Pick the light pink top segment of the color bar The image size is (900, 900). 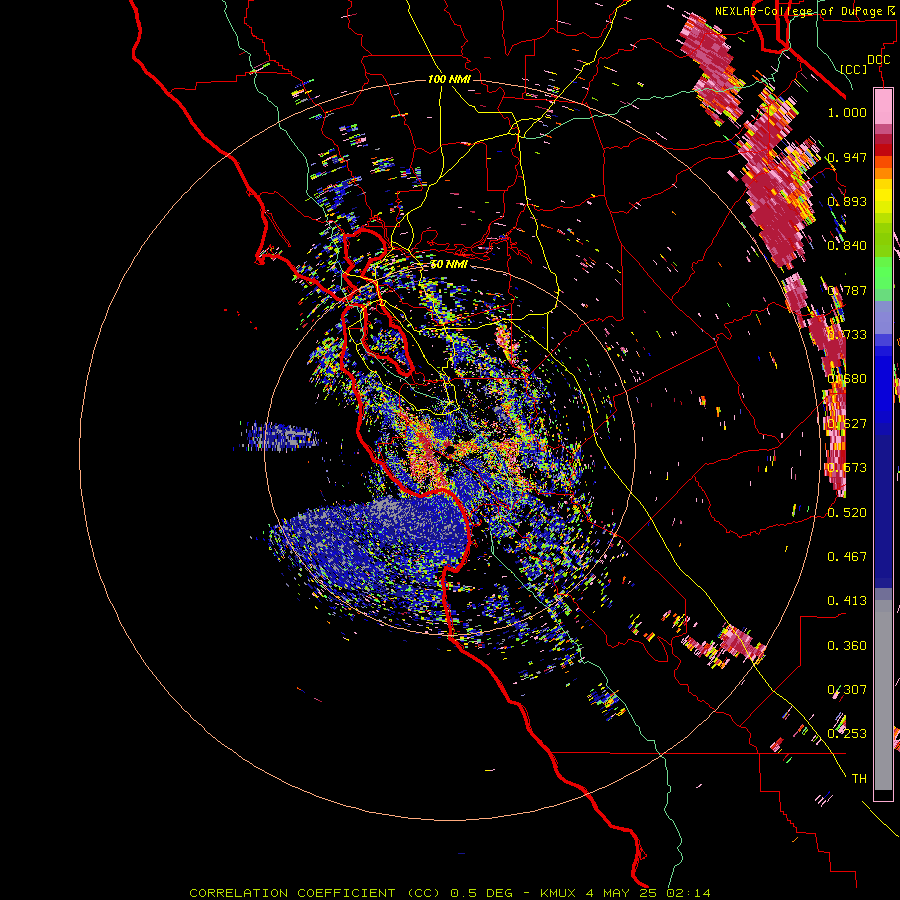point(883,107)
